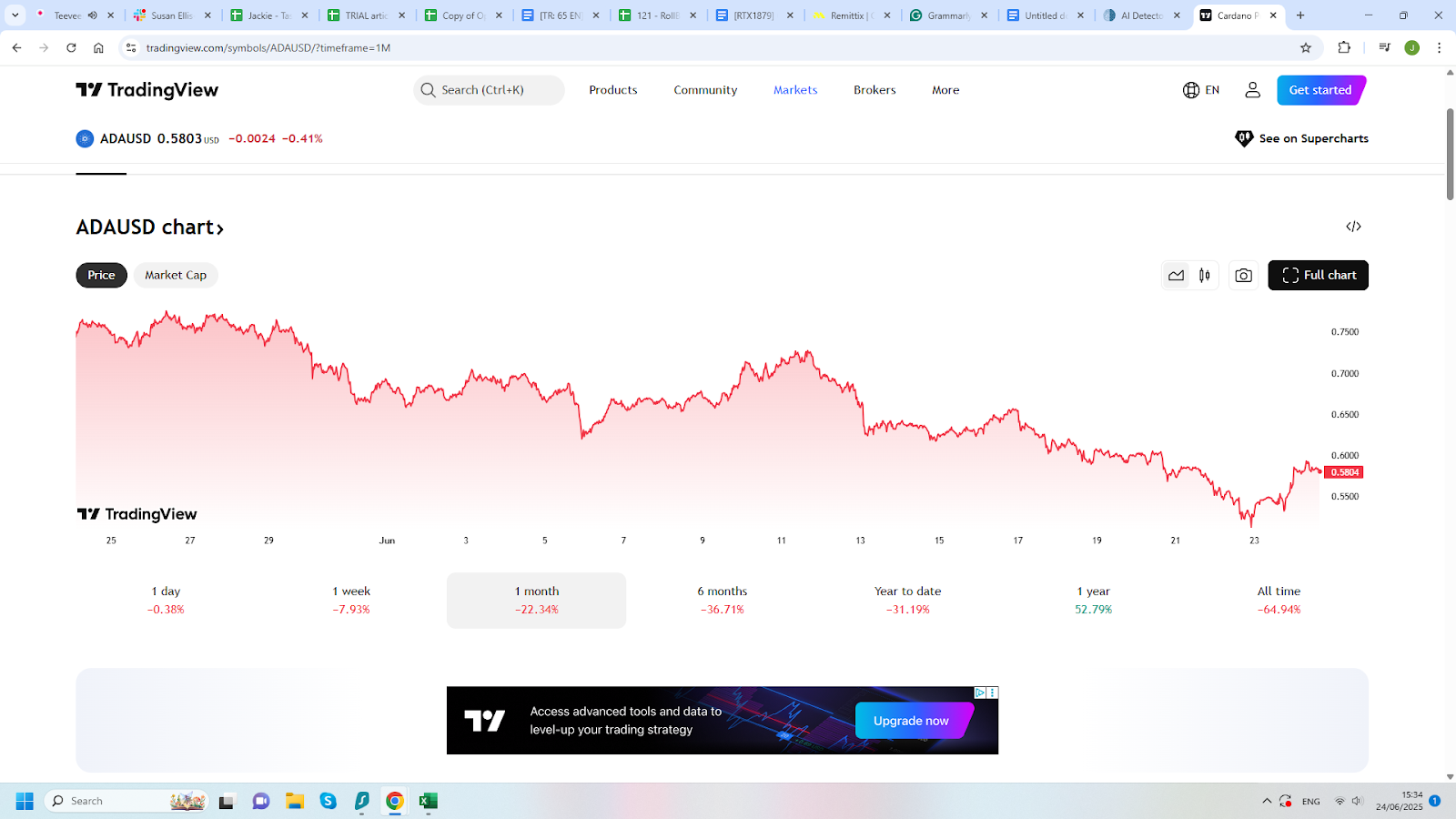
Task: Click the browser address bar URL
Action: pyautogui.click(x=268, y=47)
